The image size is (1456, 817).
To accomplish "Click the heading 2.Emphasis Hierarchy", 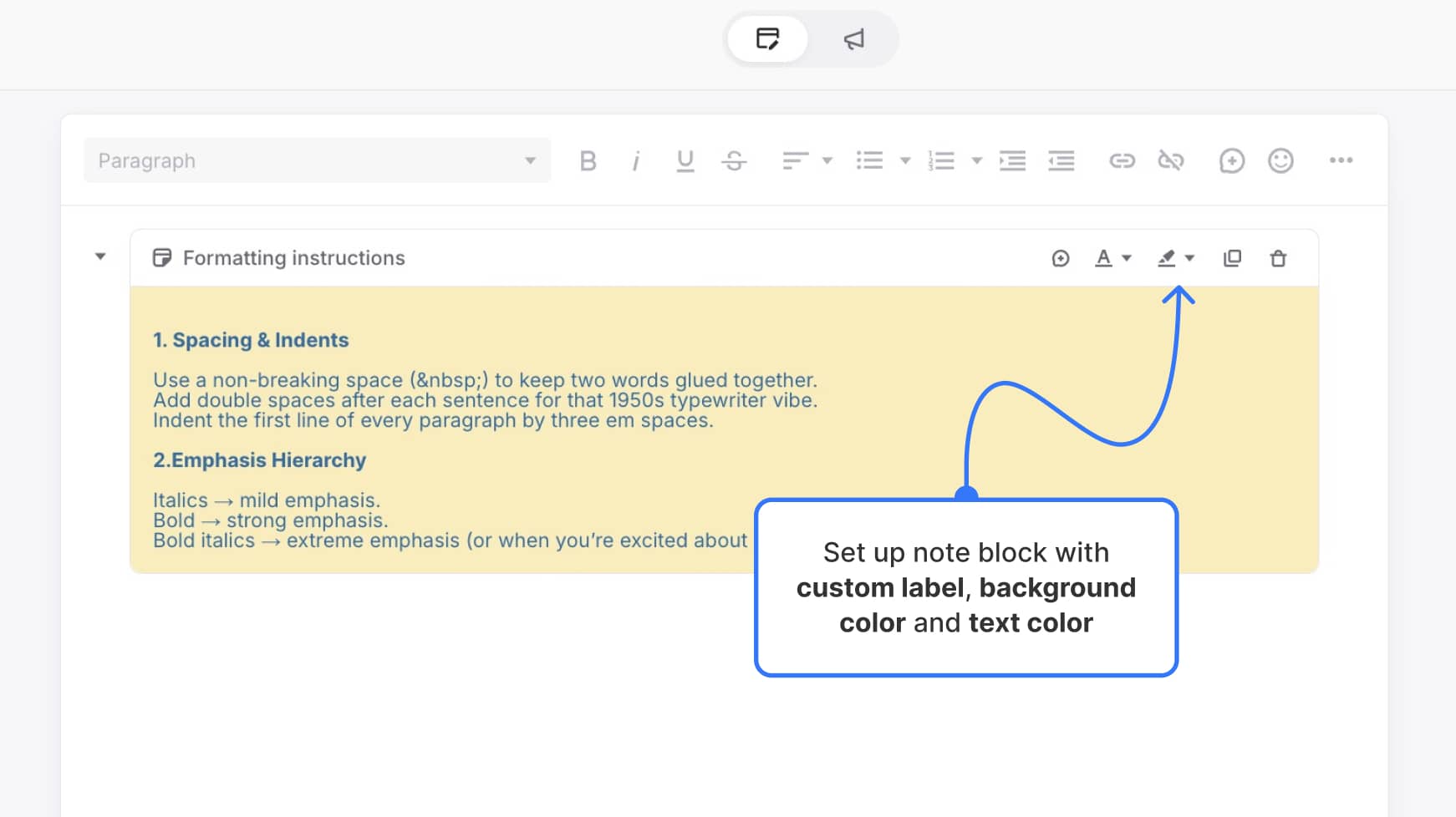I will pos(259,460).
